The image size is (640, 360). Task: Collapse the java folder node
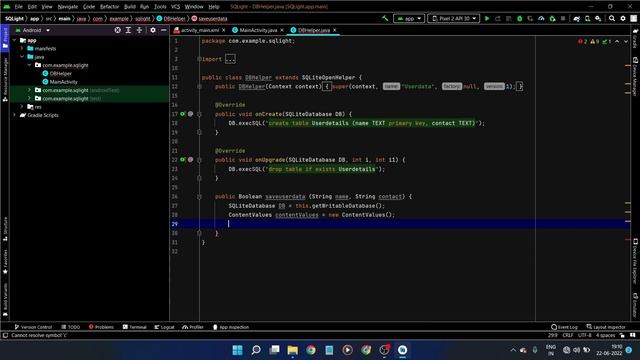(22, 57)
